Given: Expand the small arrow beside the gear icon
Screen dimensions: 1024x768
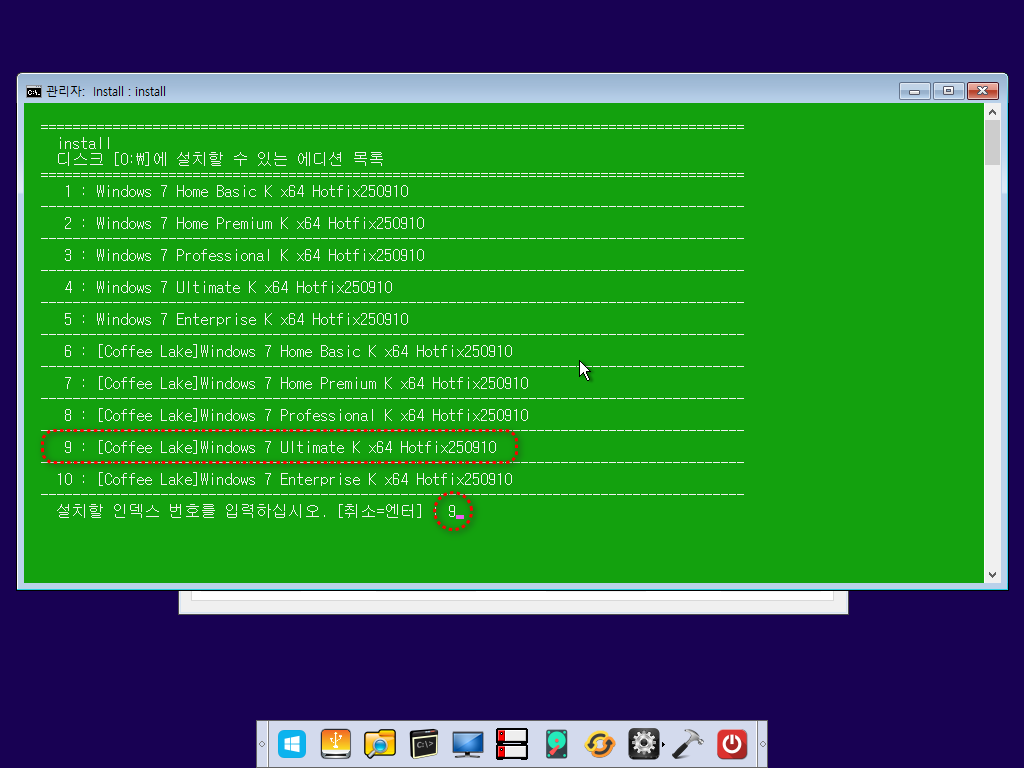Looking at the screenshot, I should click(x=664, y=744).
